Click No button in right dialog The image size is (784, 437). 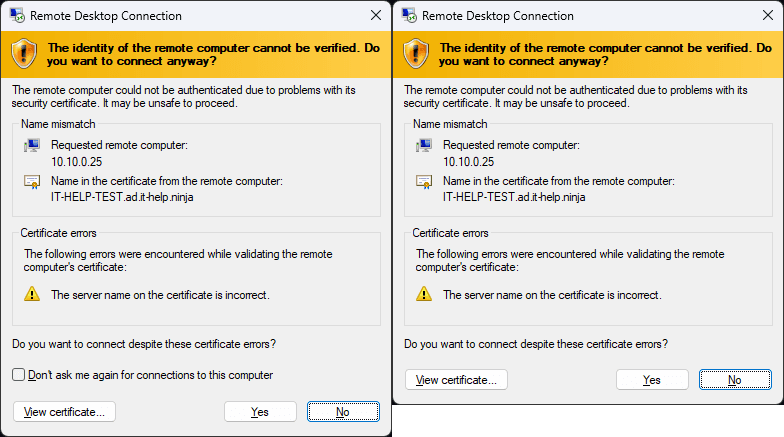(735, 380)
